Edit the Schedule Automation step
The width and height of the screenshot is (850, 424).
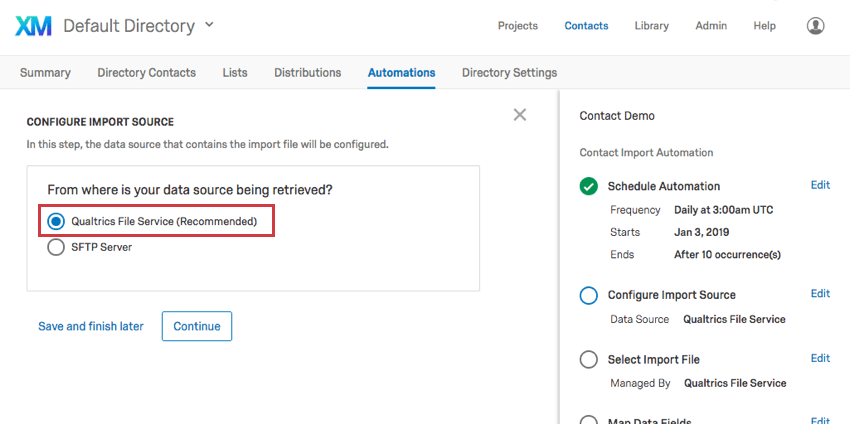tap(820, 185)
